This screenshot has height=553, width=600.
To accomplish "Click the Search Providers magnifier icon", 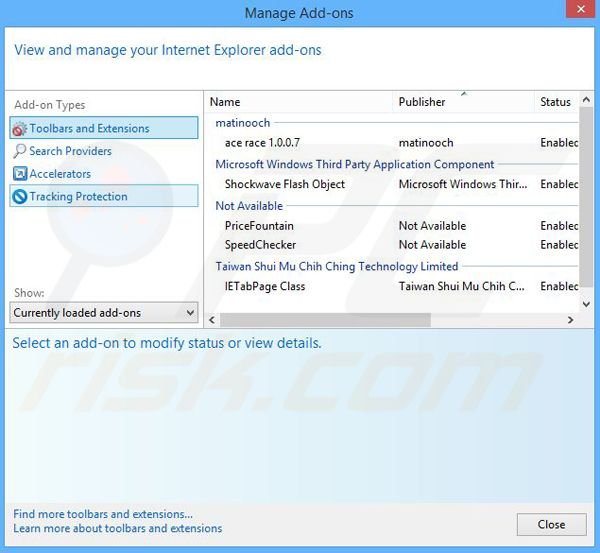I will [x=19, y=151].
